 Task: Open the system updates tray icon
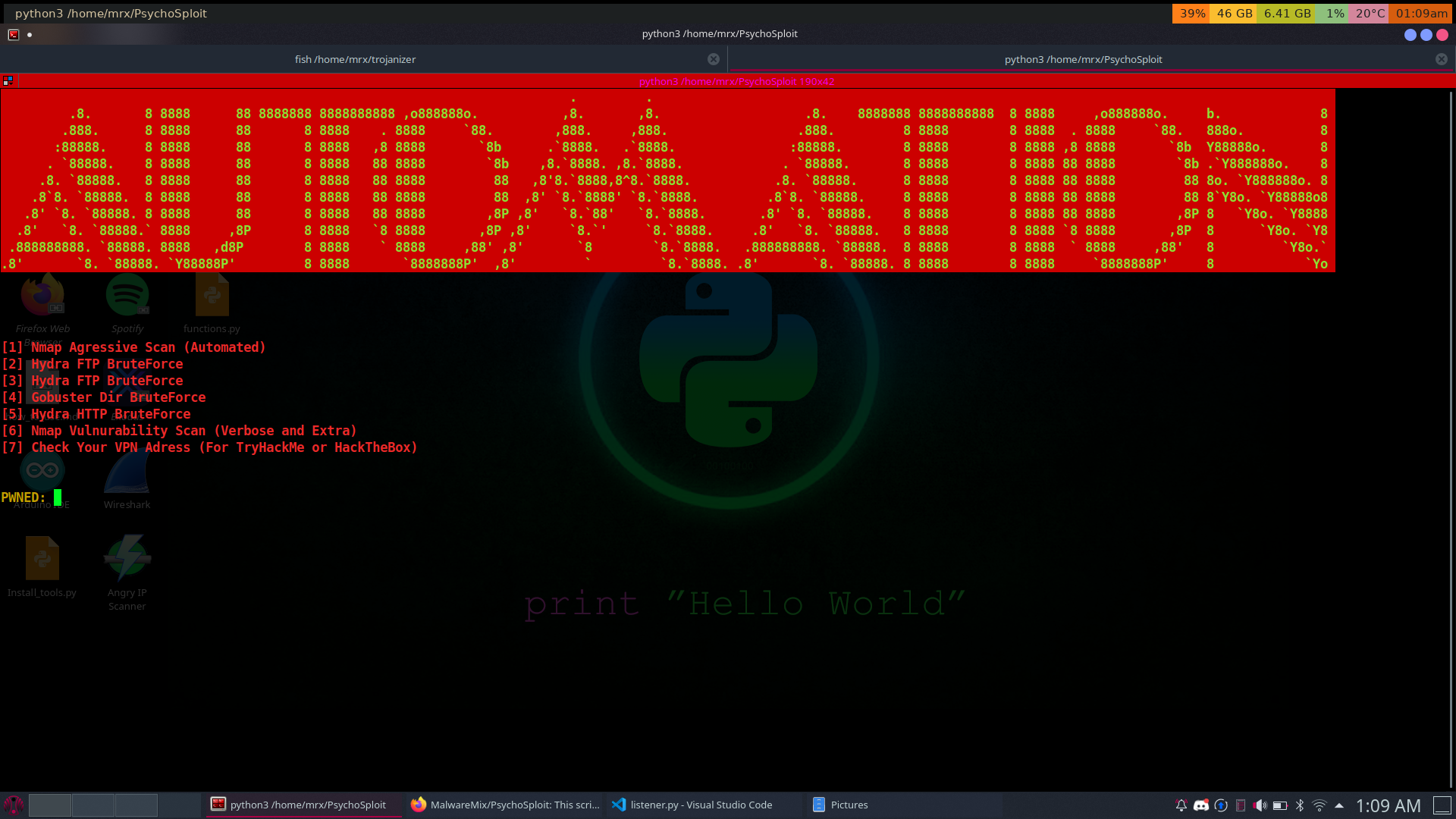1221,805
